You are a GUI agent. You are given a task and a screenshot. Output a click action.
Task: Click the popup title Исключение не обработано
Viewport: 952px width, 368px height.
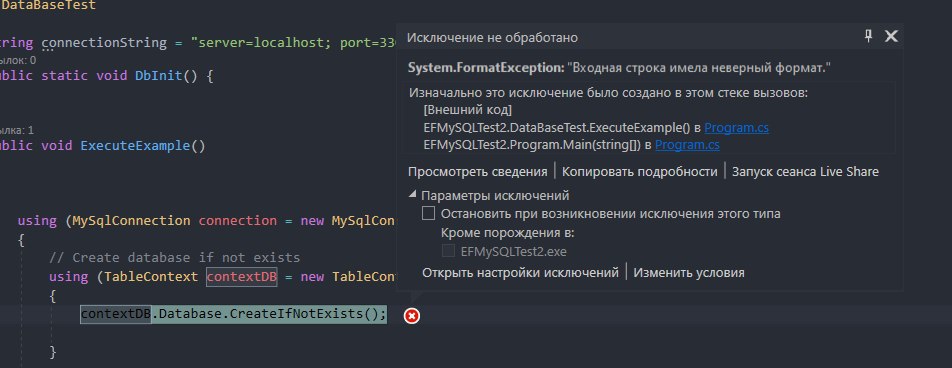pyautogui.click(x=492, y=38)
